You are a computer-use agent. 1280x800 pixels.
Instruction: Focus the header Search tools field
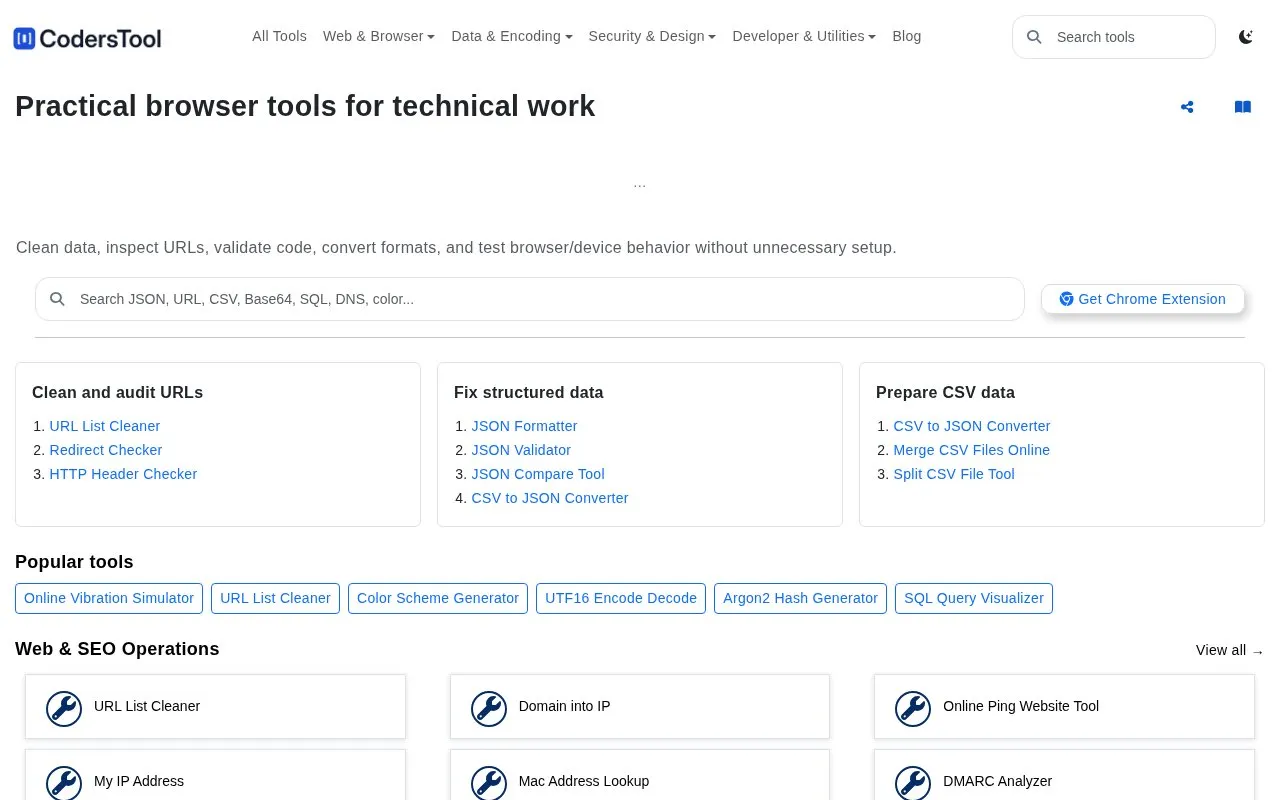[x=1114, y=37]
